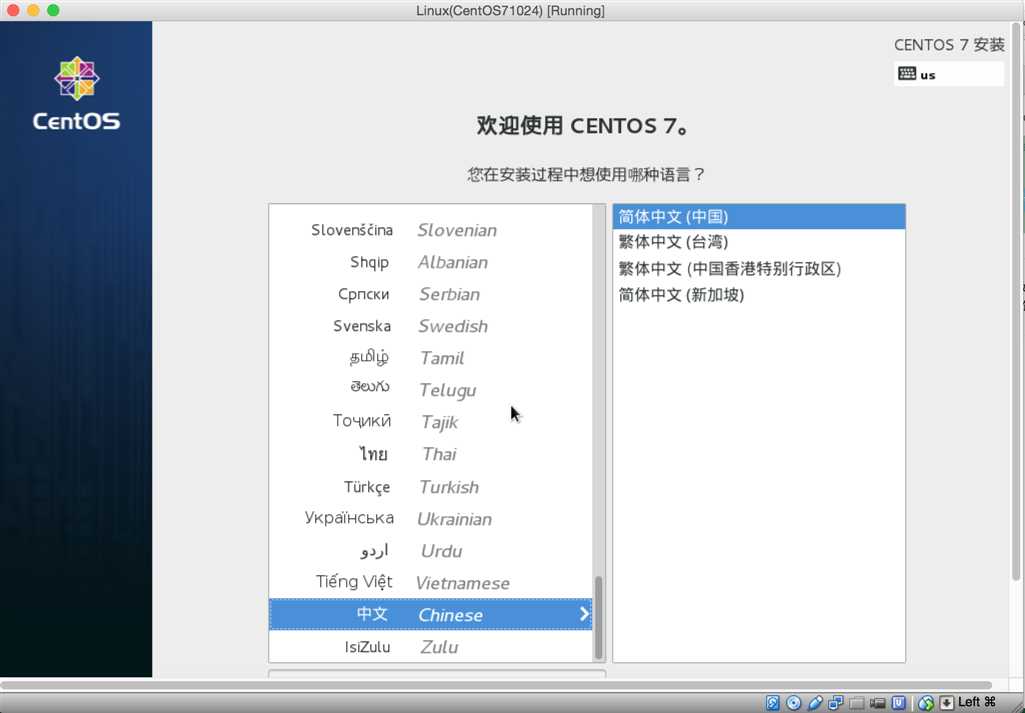
Task: Expand the Chinese row chevron arrow
Action: [584, 614]
